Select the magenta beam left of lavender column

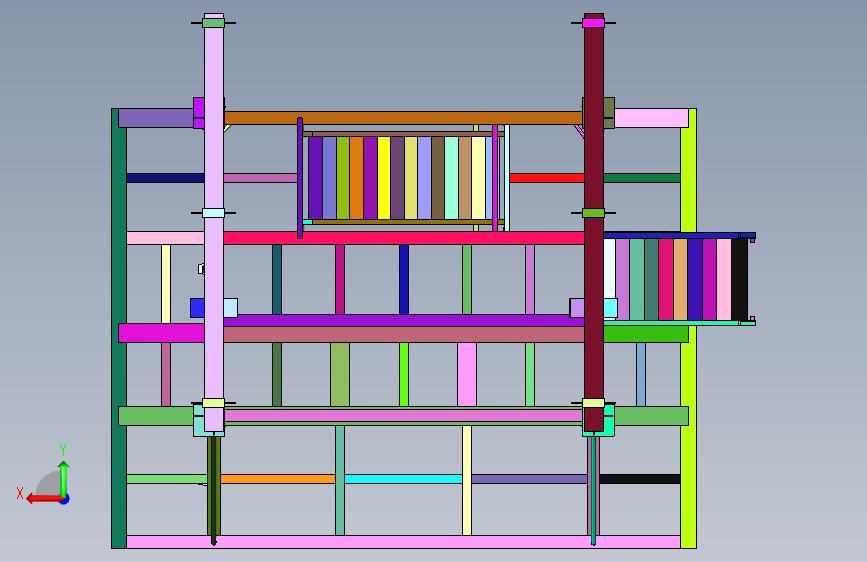[161, 333]
